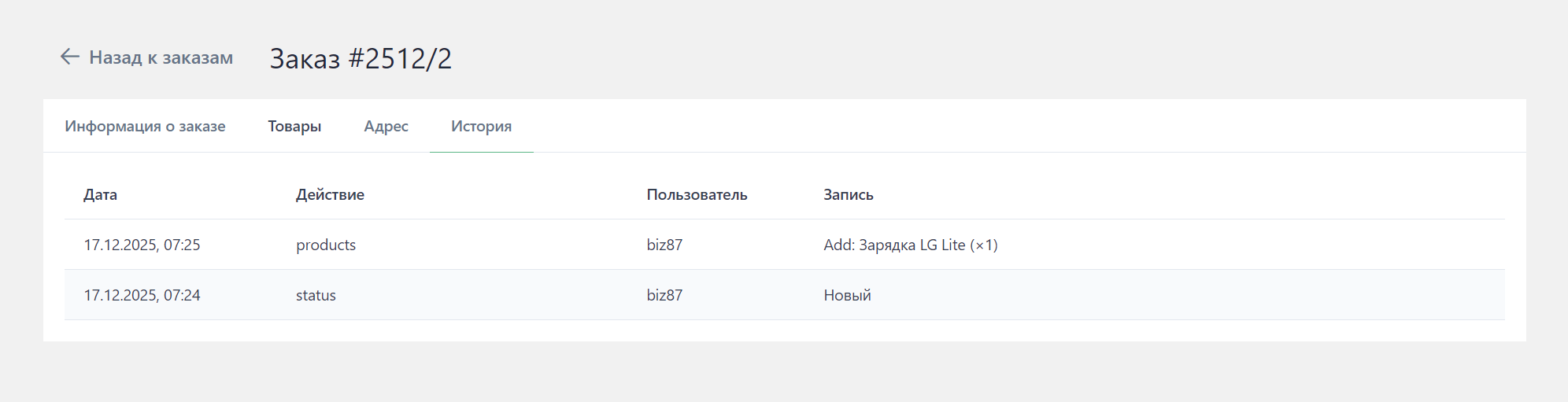The width and height of the screenshot is (1568, 402).
Task: Click the 'Заказ #2512/2' page heading
Action: coord(361,58)
